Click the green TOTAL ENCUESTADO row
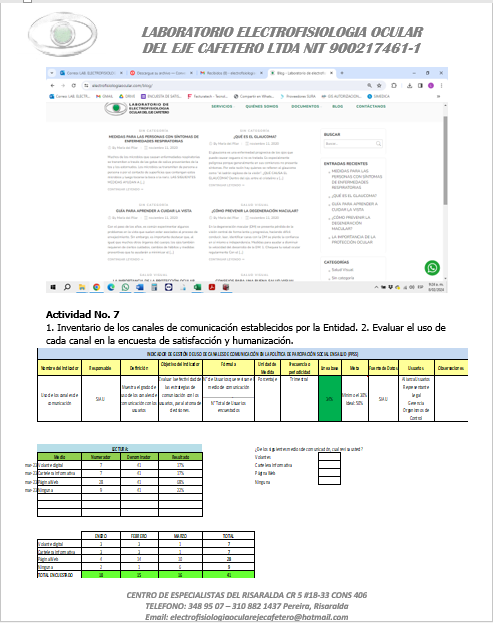493x623 pixels. coord(146,575)
